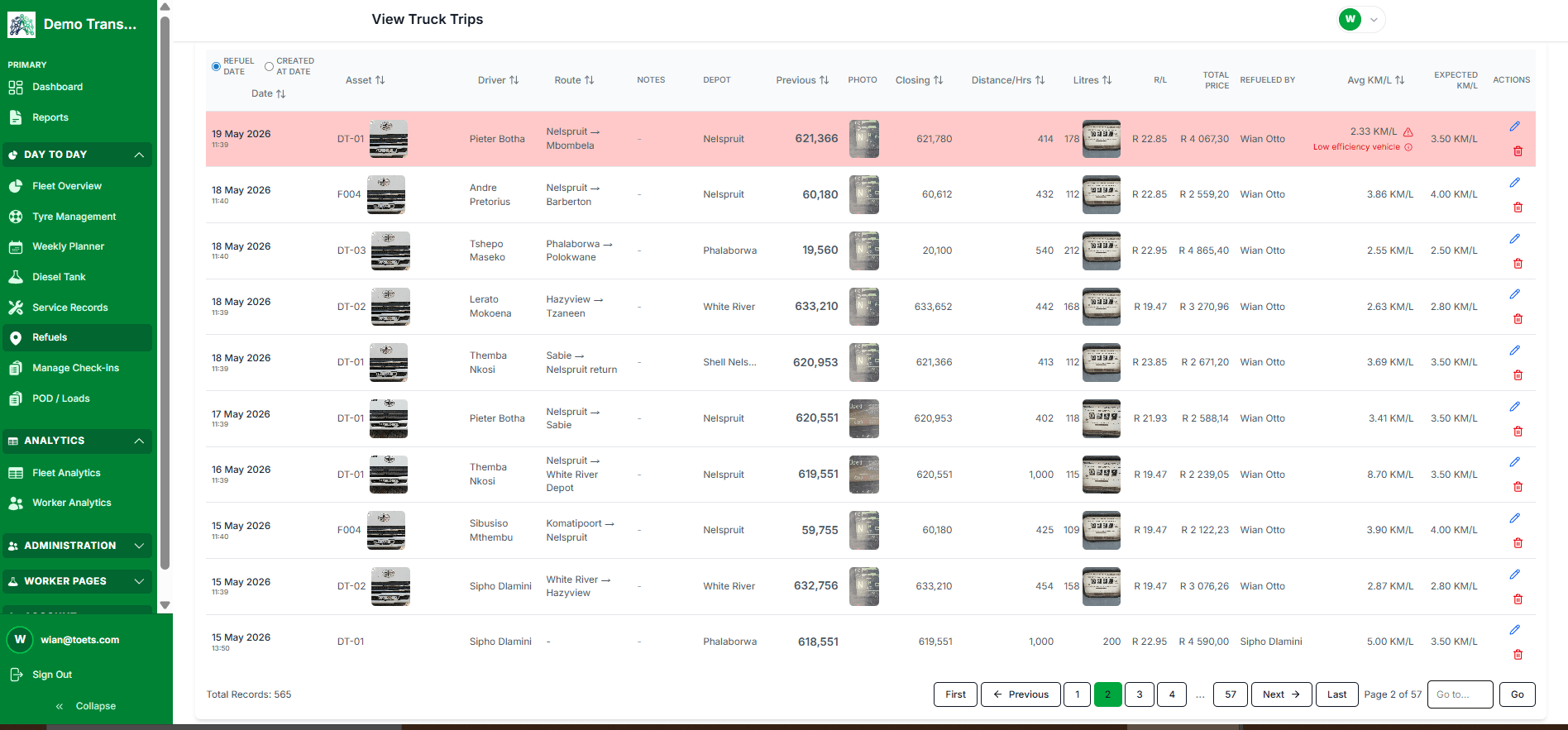
Task: Edit the 18 May Themba Nkosi record
Action: coord(1514,351)
